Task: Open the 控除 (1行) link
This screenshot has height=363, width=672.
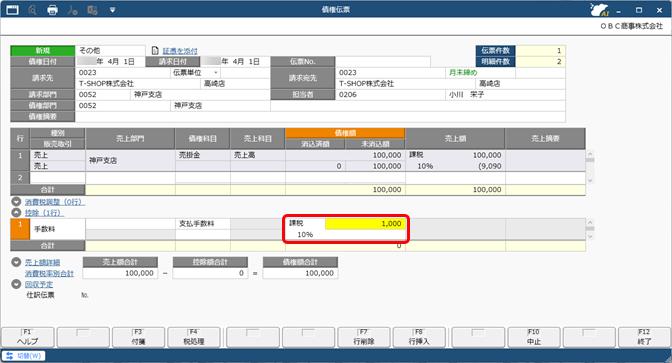Action: click(45, 213)
